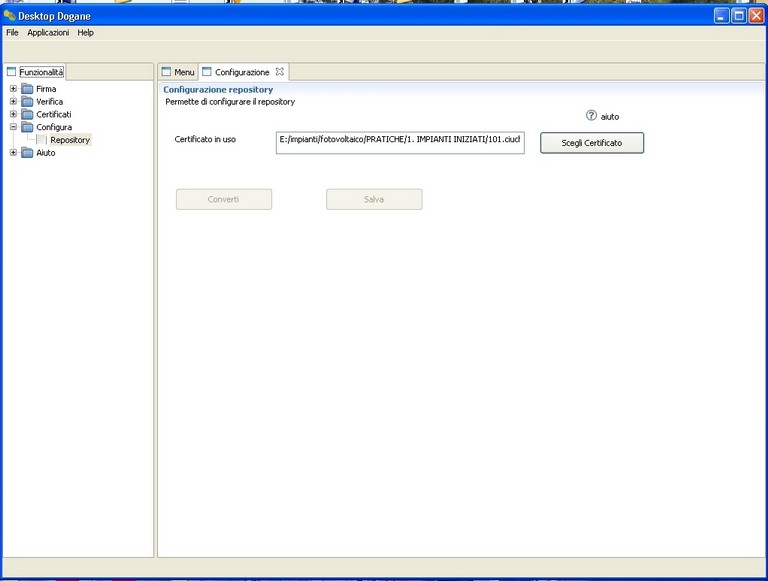Screen dimensions: 768x581
Task: Click the Funzionalità panel icon
Action: [11, 72]
